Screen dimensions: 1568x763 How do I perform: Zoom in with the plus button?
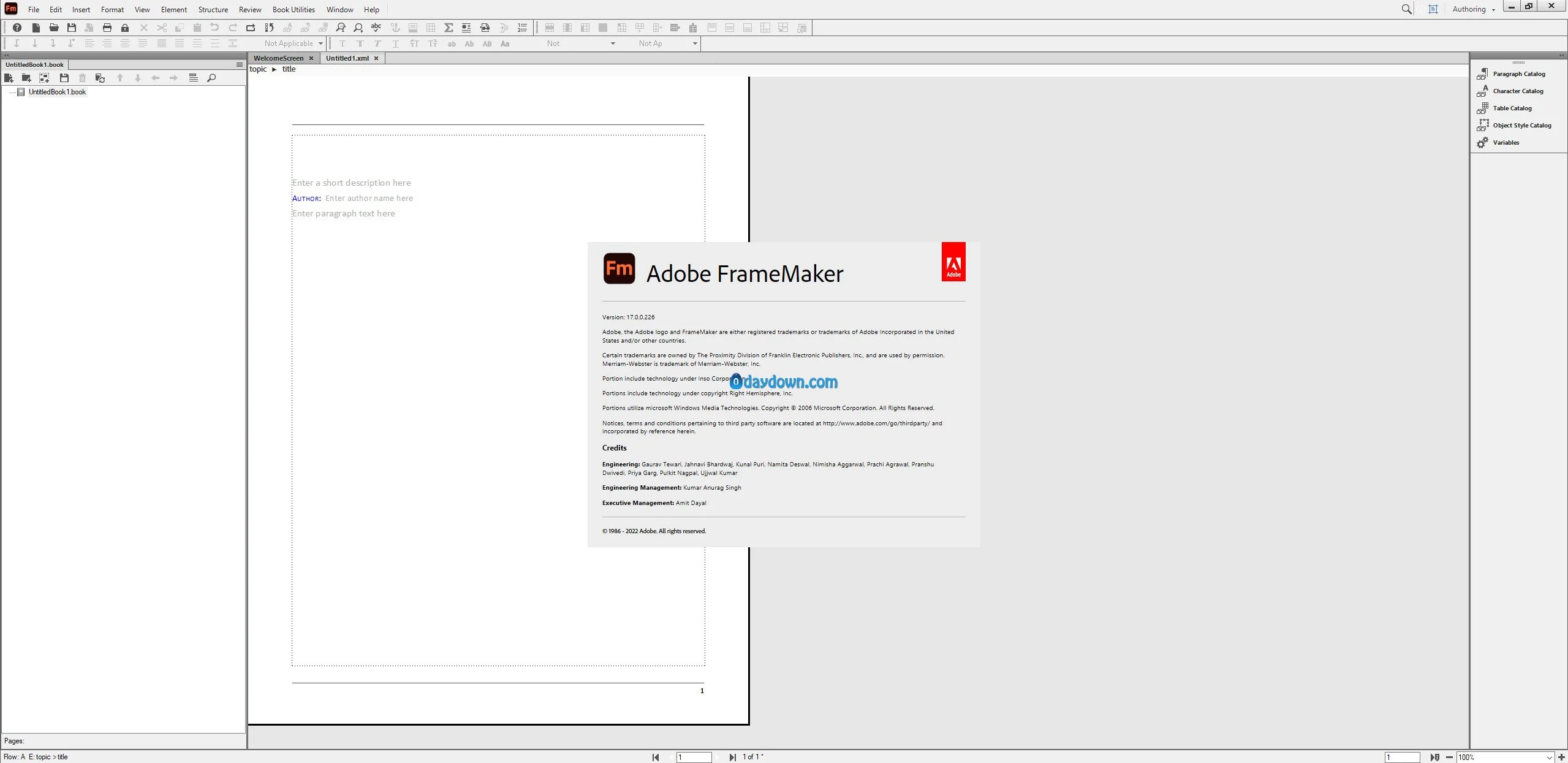click(1561, 757)
